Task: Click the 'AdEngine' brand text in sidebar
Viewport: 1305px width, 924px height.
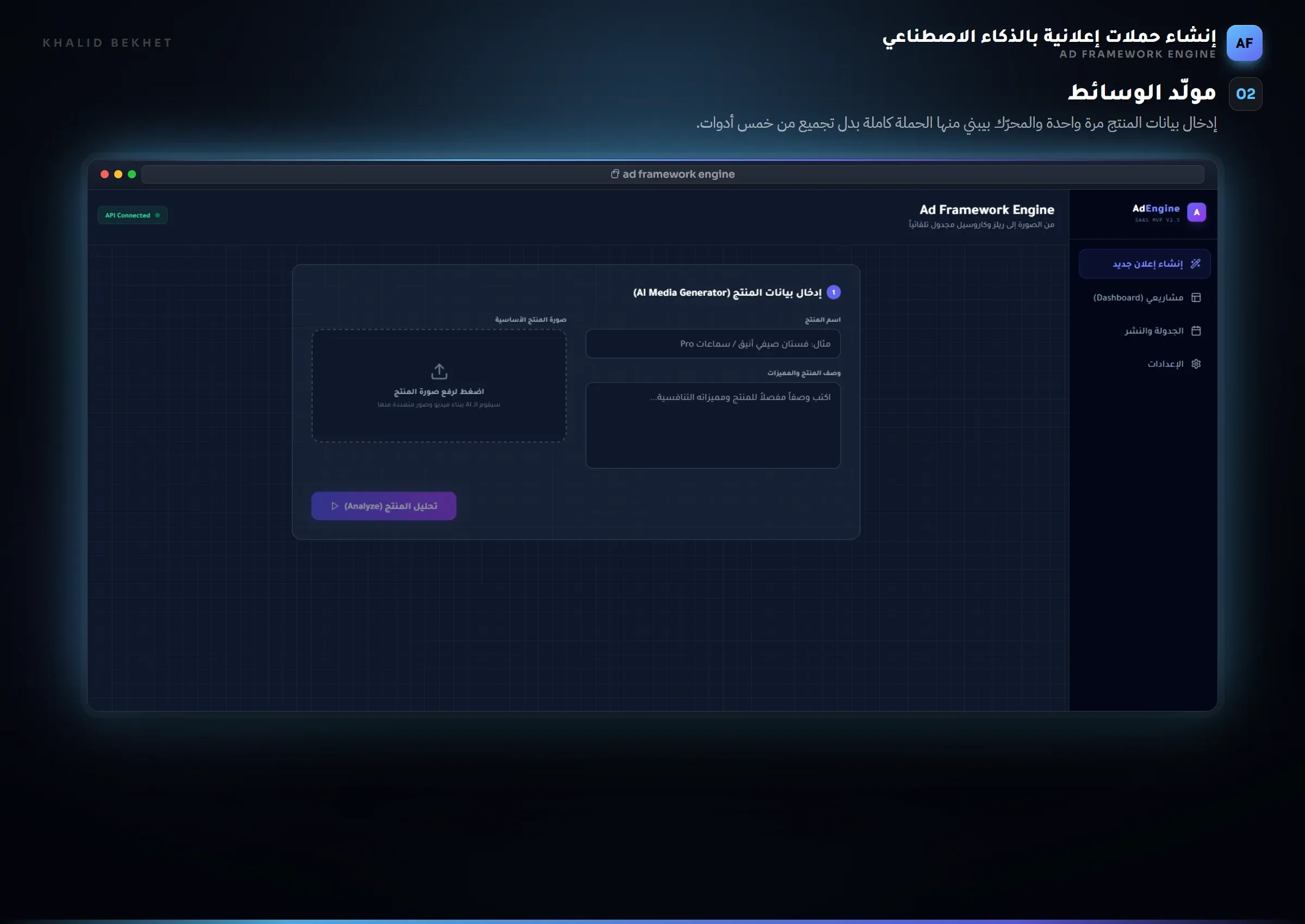Action: click(1155, 208)
